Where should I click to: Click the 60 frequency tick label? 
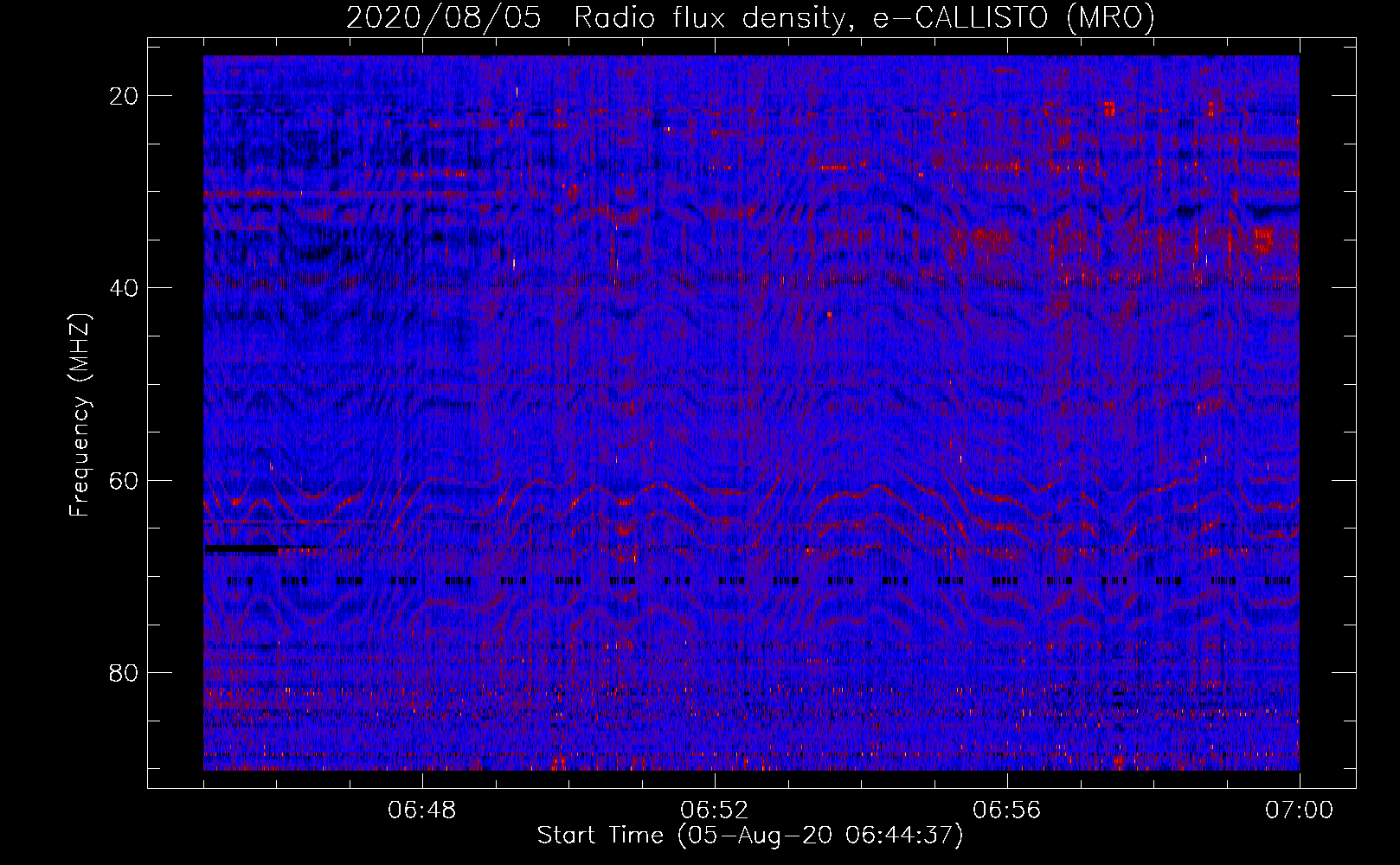(125, 480)
